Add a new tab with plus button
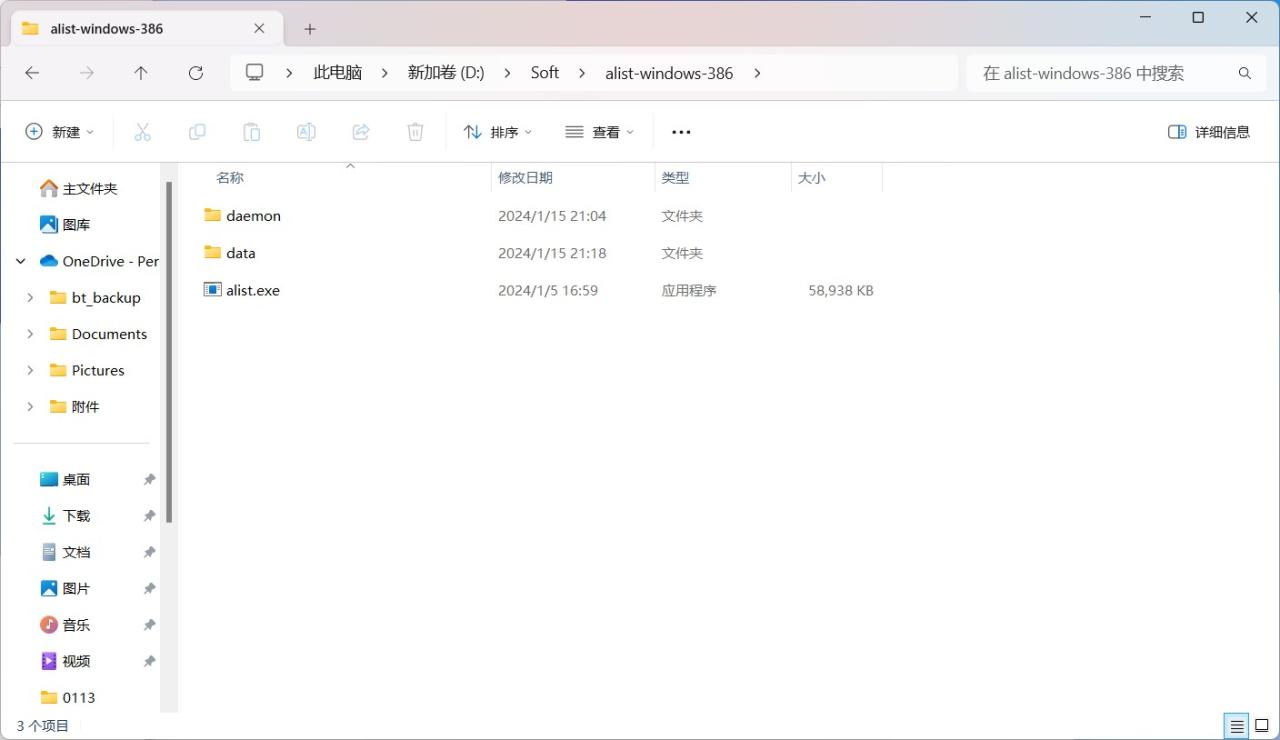Screen dimensions: 1280x740 click(310, 29)
